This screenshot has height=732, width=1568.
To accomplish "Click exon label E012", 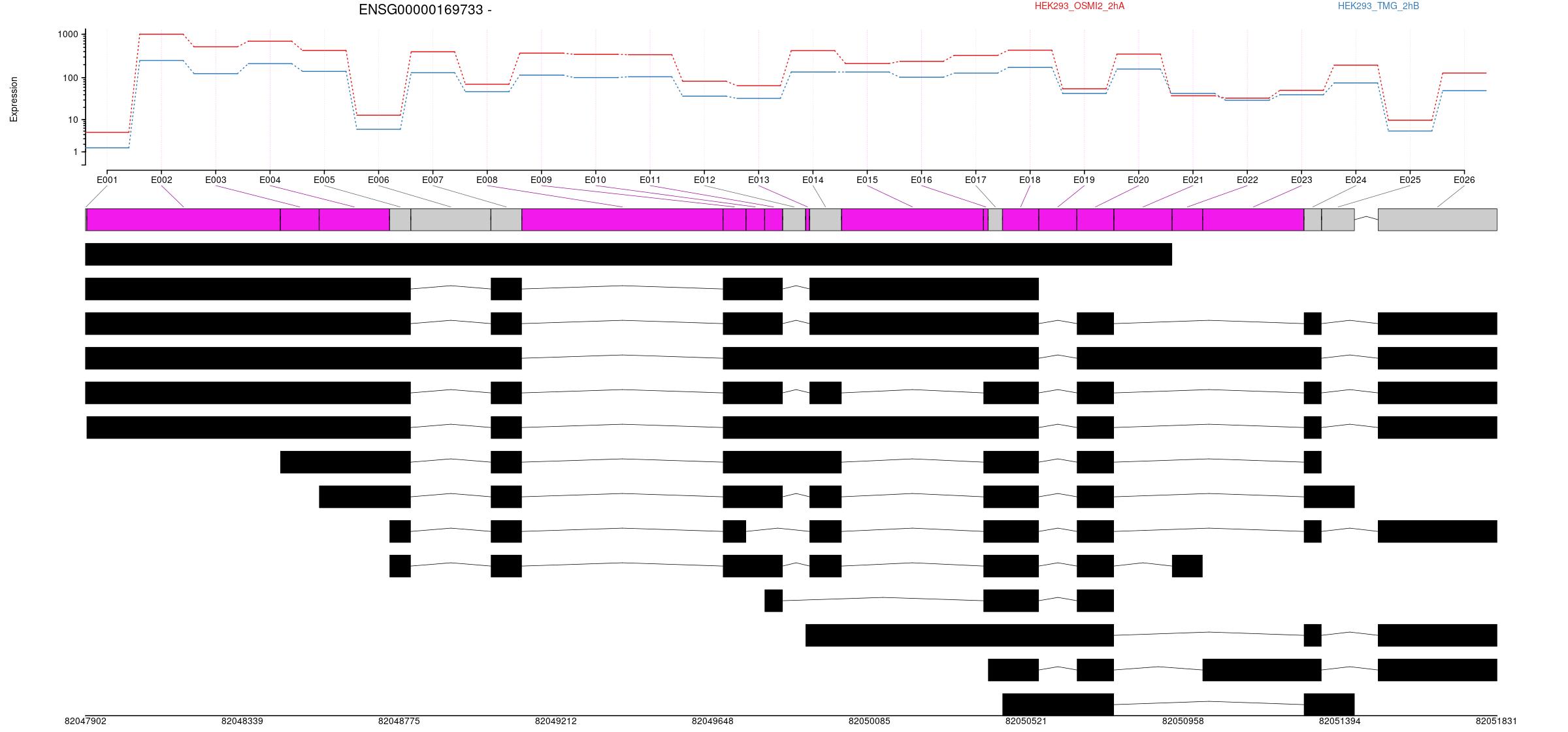I will point(704,180).
